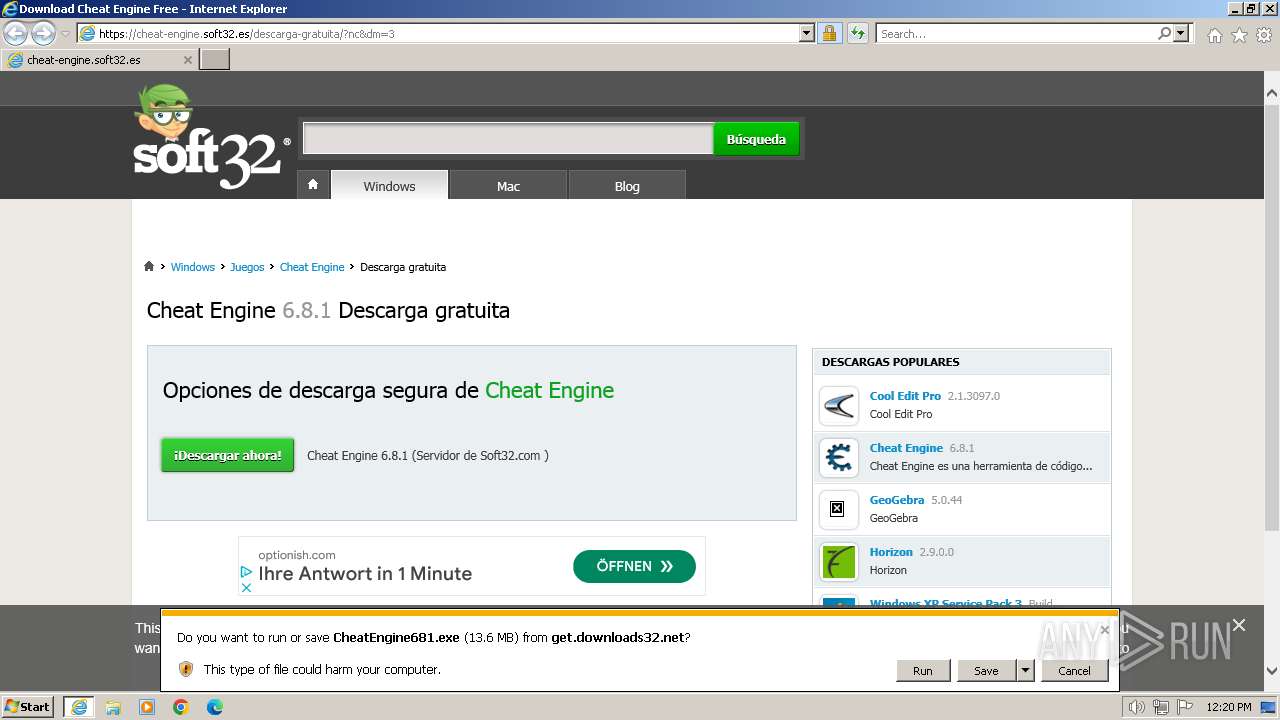Image resolution: width=1280 pixels, height=720 pixels.
Task: Click the ÖFFNEN ad button
Action: click(634, 566)
